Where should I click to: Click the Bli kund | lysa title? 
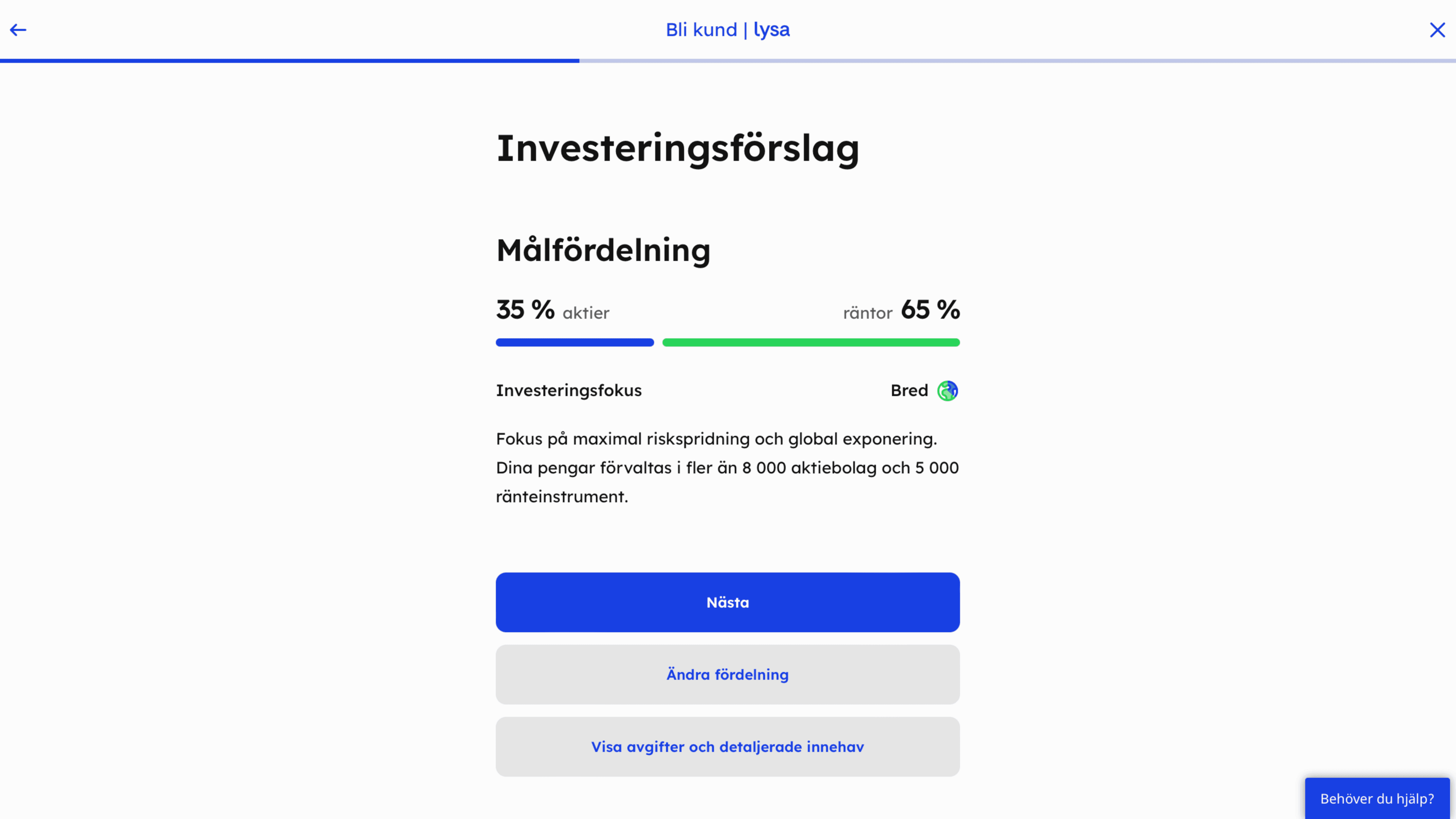(728, 30)
